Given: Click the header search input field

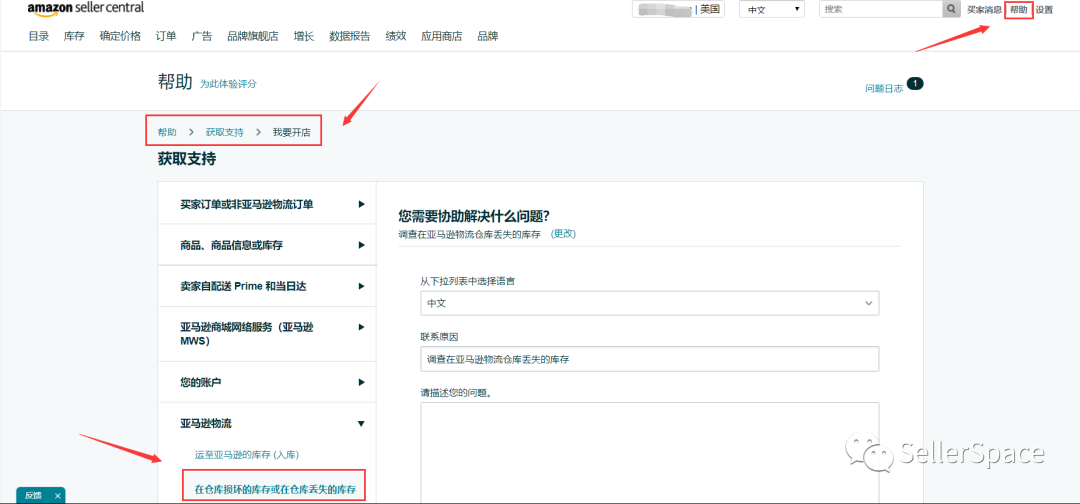Looking at the screenshot, I should coord(881,9).
